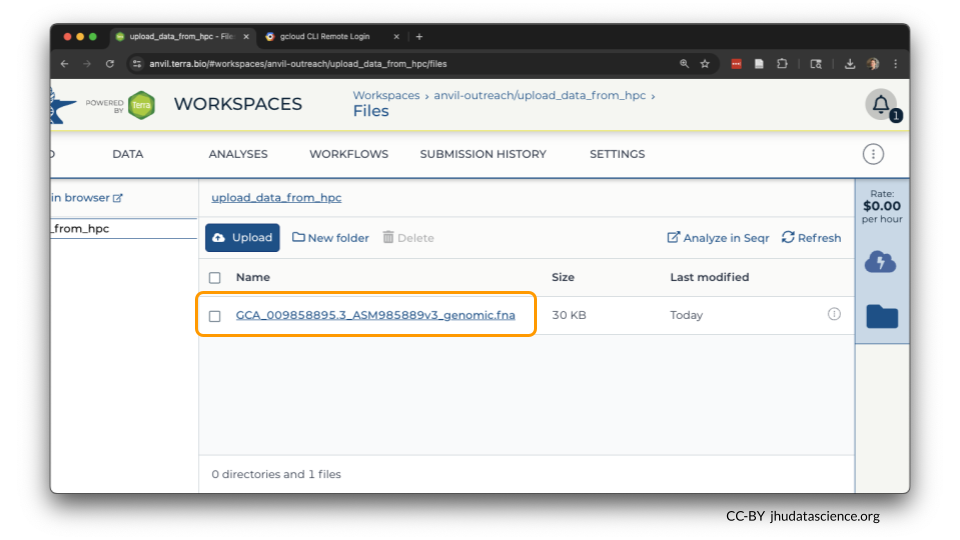Click the Today last modified value
The height and width of the screenshot is (540, 960).
686,315
